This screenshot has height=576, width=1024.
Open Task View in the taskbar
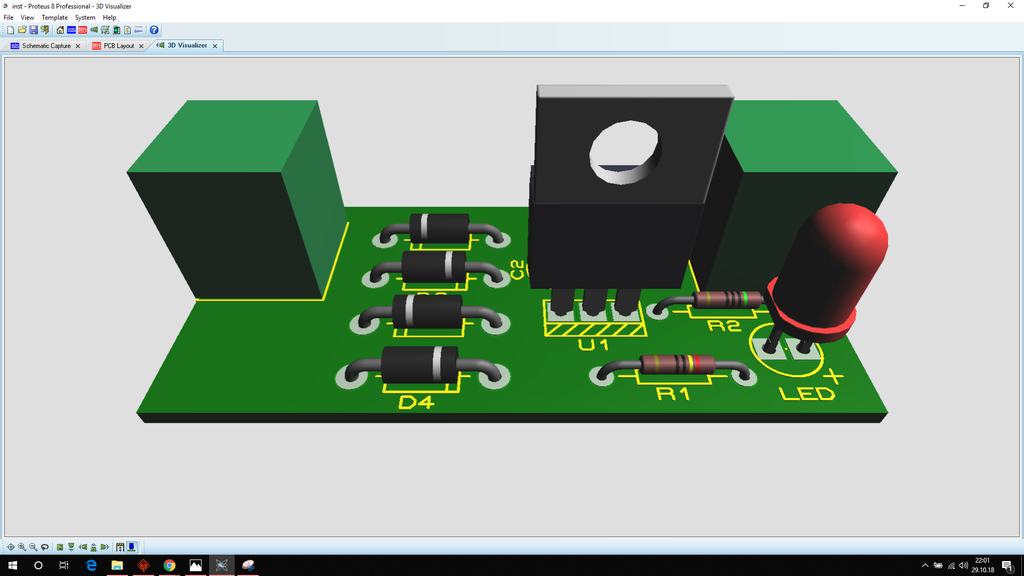click(63, 565)
